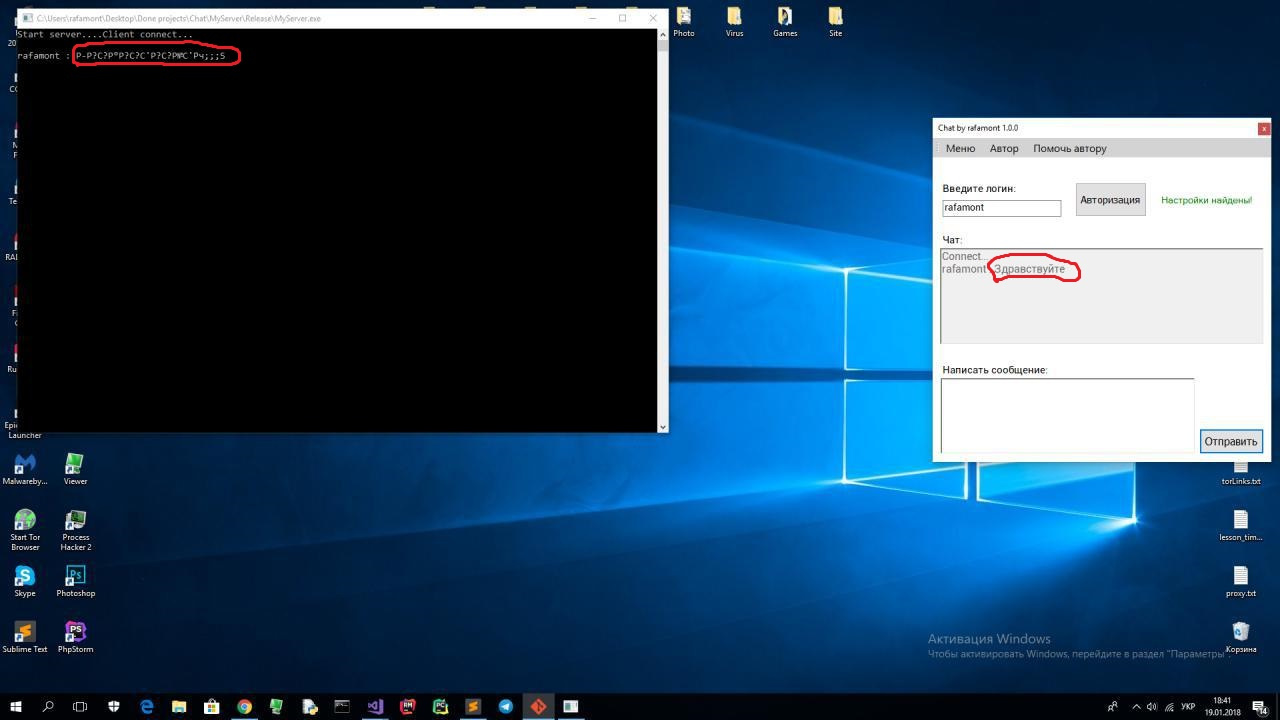Open the volume control in tray

[x=1152, y=706]
